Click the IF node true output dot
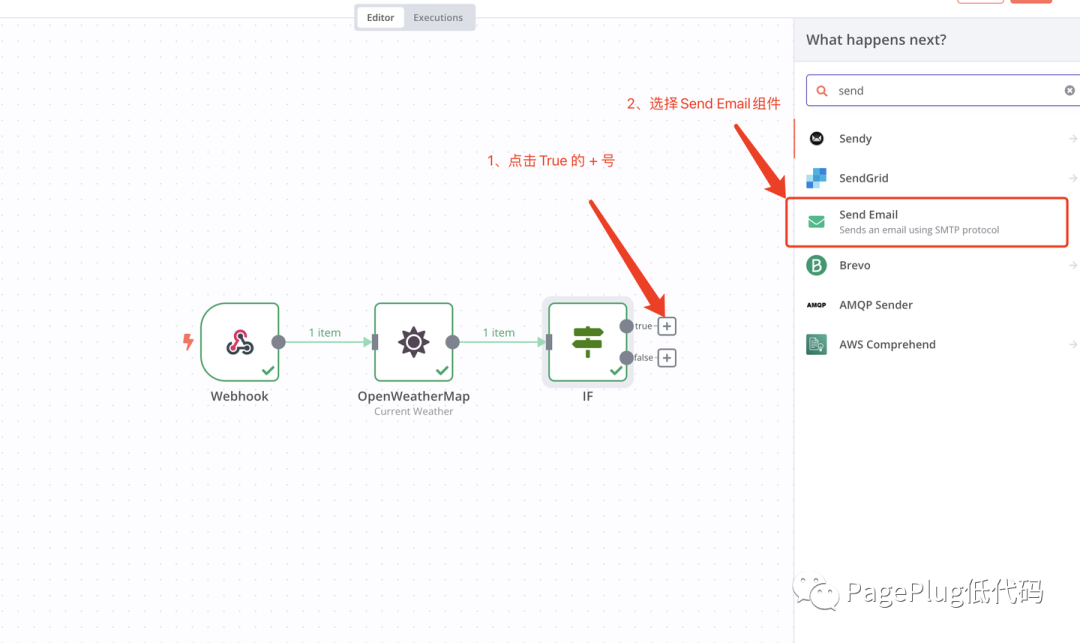 (x=626, y=326)
